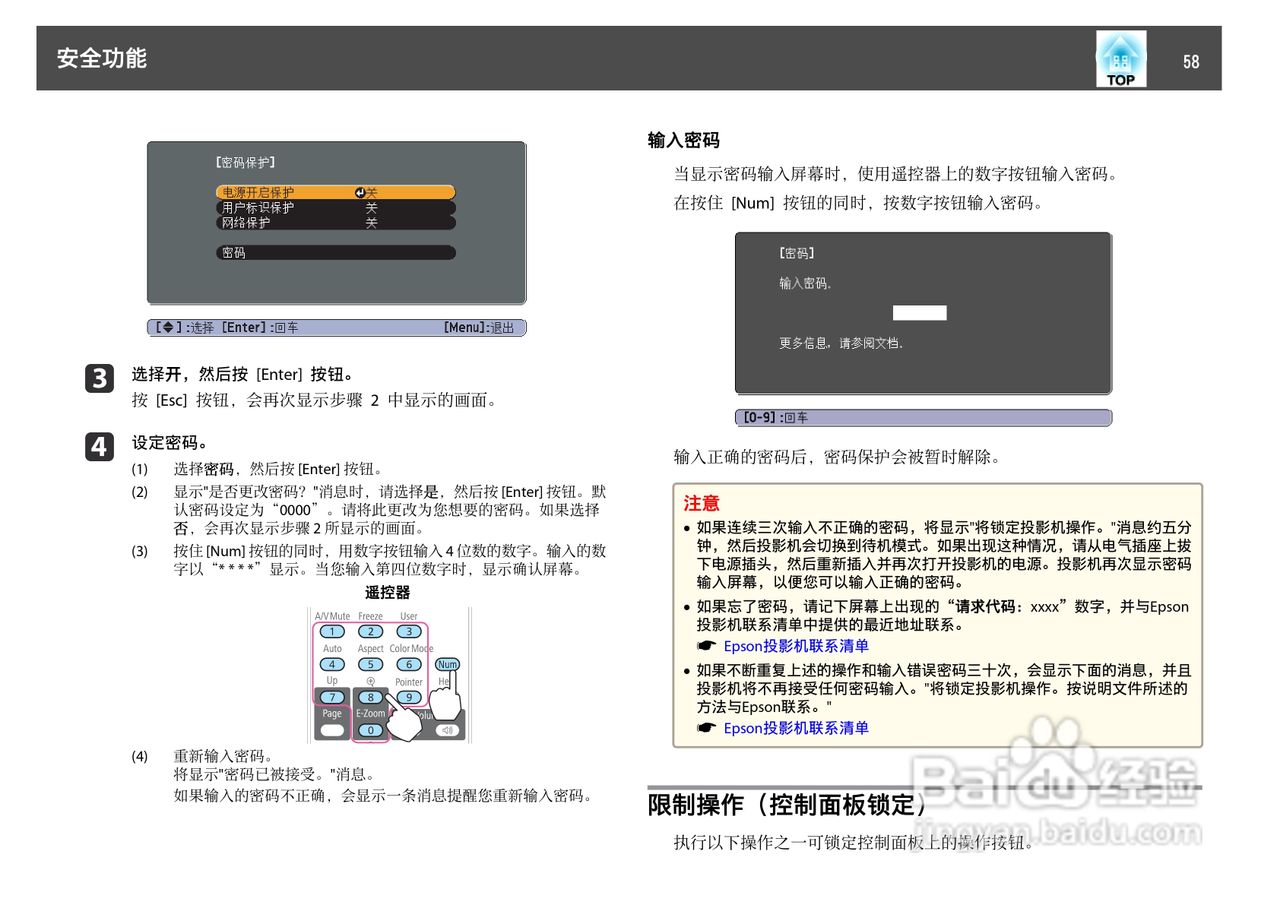Image resolution: width=1280 pixels, height=905 pixels.
Task: Click the 【密码】 title in the password screen
Action: tap(797, 254)
